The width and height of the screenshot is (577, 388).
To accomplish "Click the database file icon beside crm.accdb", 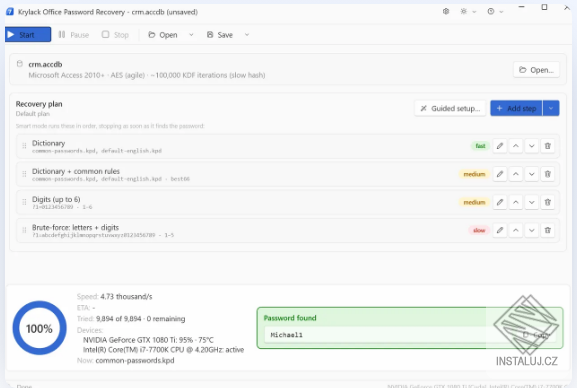I will [20, 64].
